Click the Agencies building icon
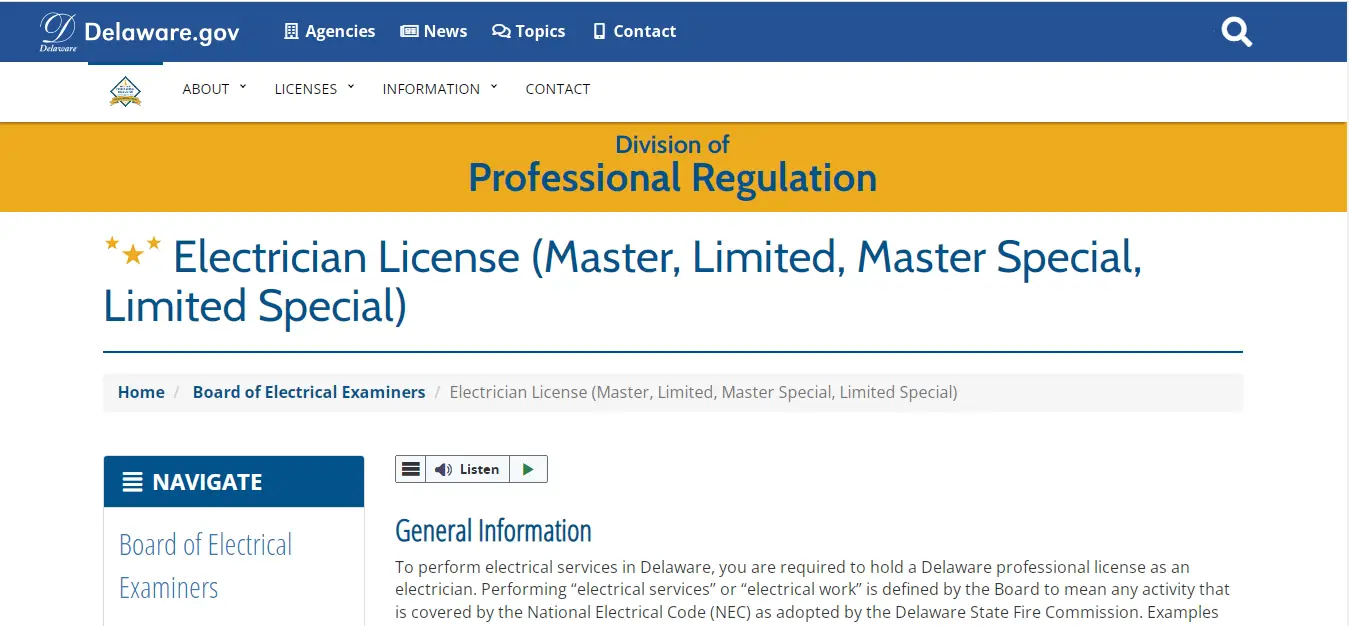 tap(291, 31)
